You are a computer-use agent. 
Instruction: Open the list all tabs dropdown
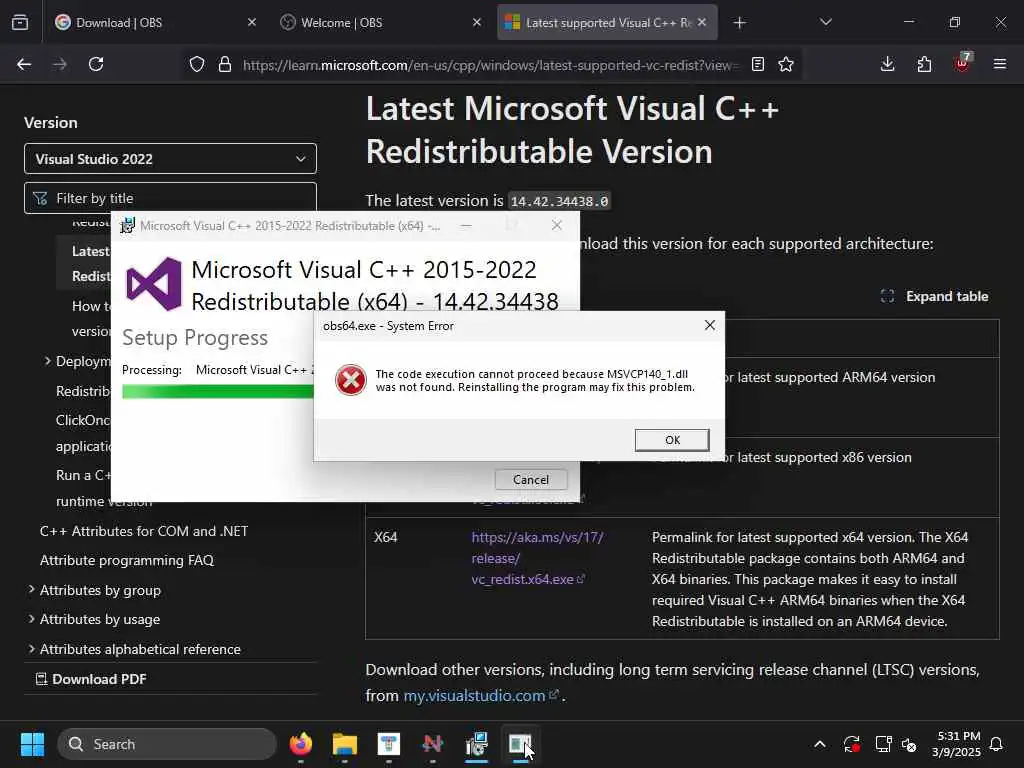tap(825, 22)
